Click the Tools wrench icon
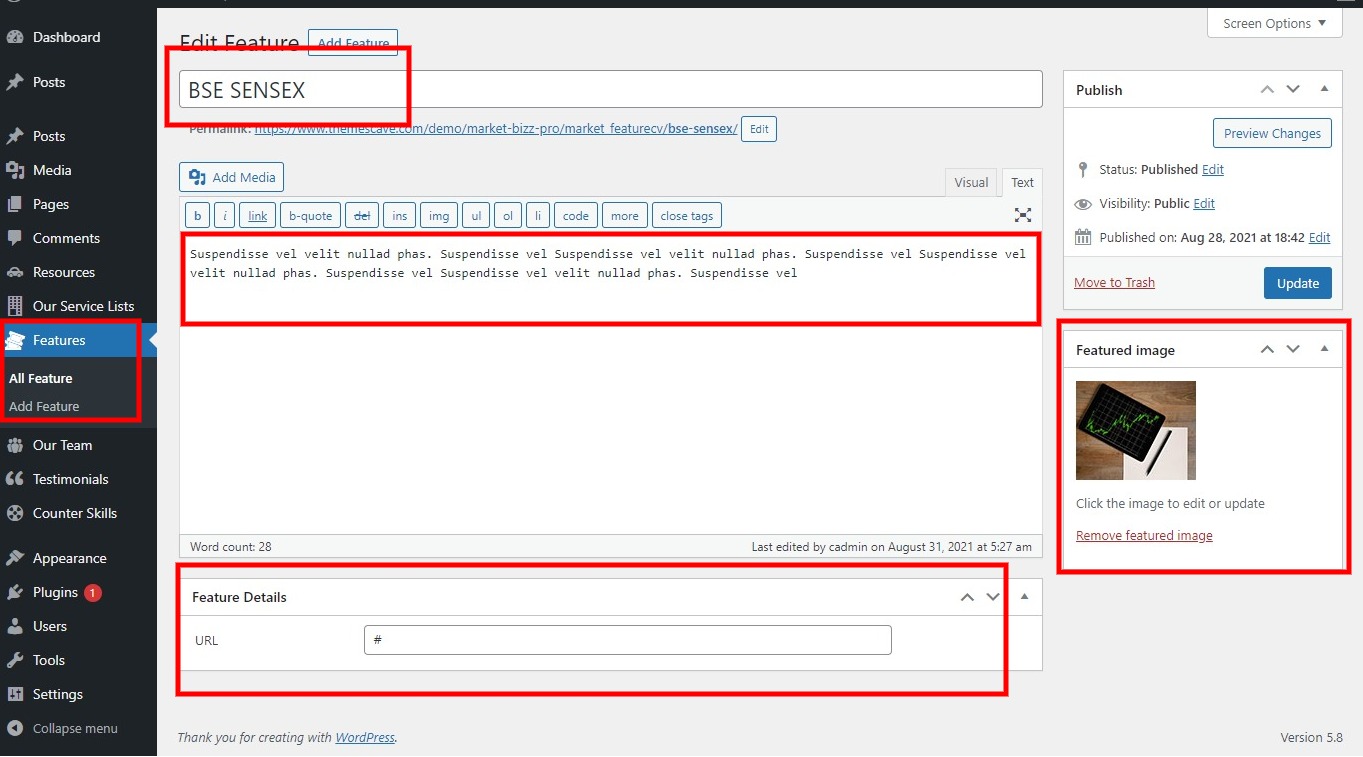This screenshot has height=757, width=1363. tap(15, 660)
